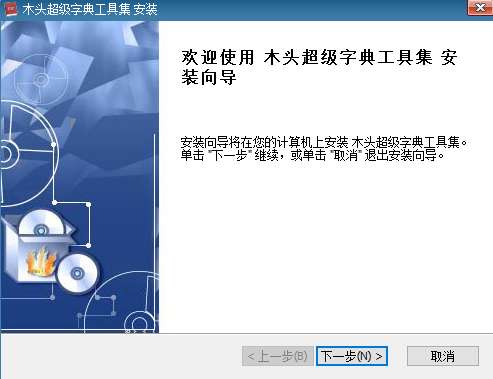Click the window title 木头超级字典工具集 安装
Screen dimensions: 493x379
(x=90, y=9)
